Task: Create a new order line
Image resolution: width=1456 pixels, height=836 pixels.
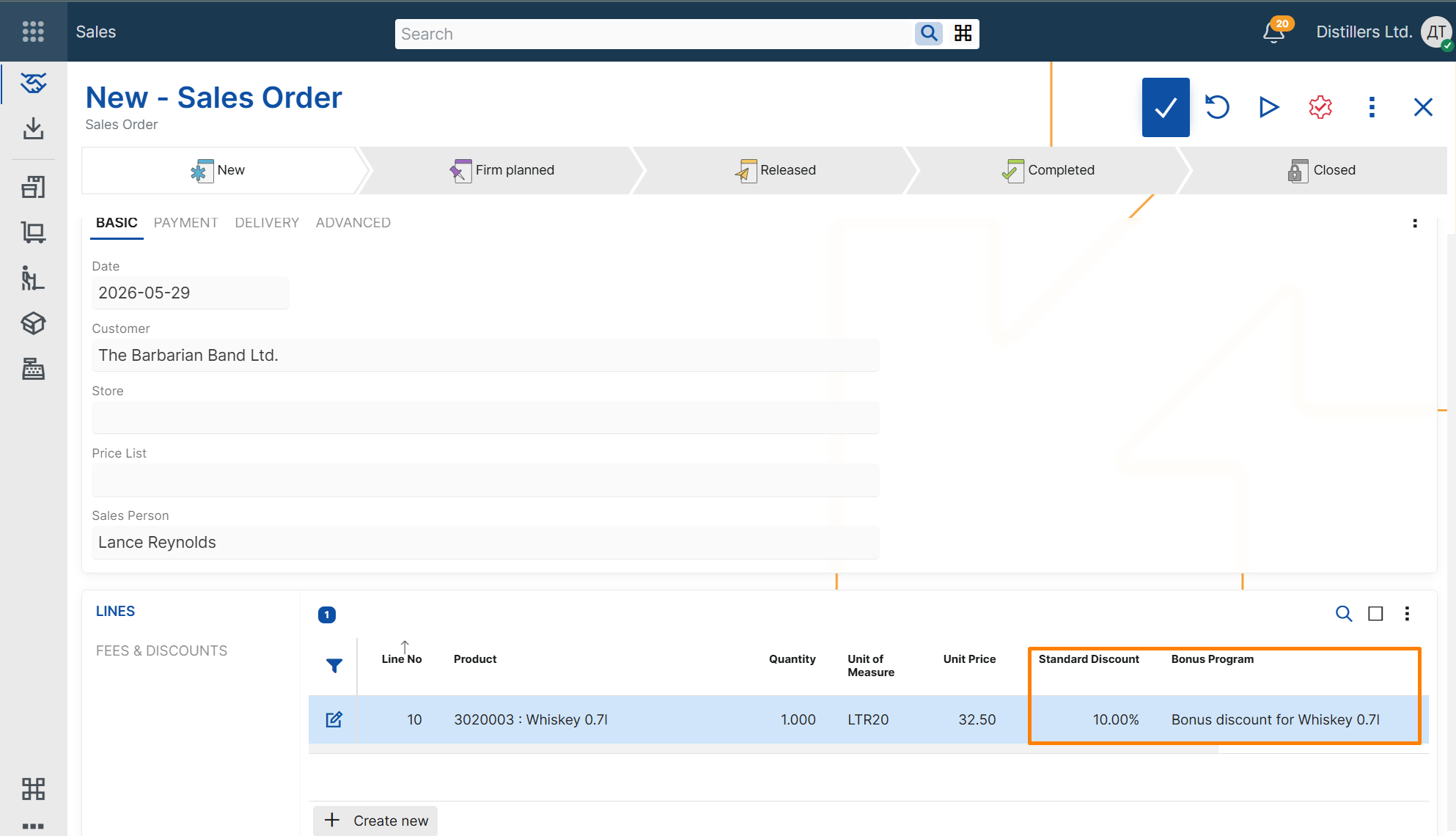Action: tap(375, 821)
